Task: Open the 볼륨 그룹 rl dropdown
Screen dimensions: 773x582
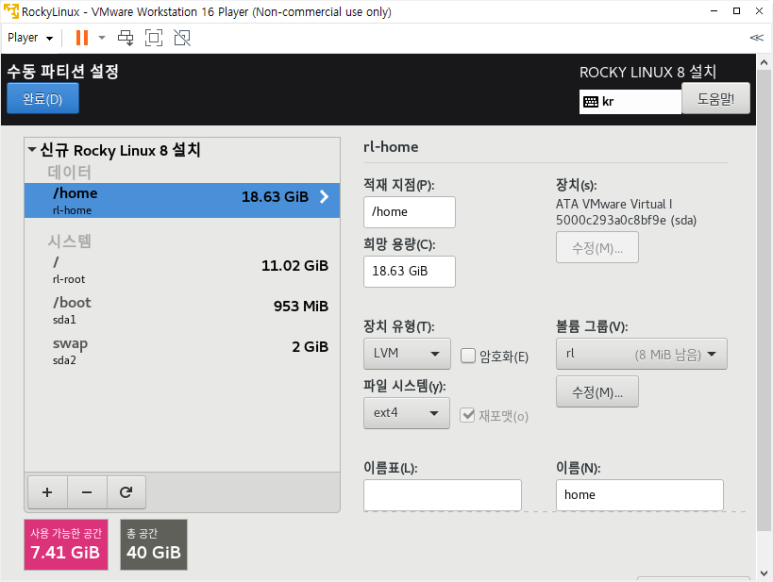Action: 641,354
